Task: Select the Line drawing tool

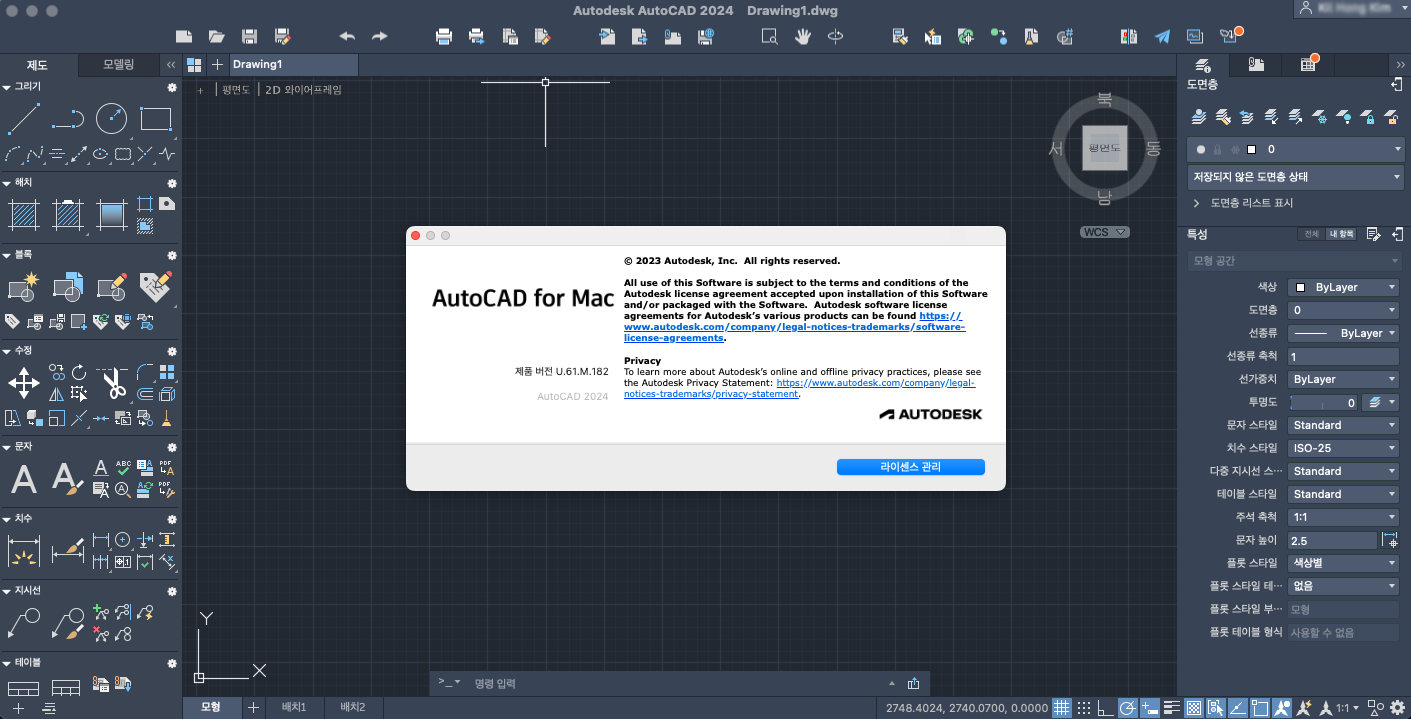Action: (23, 119)
